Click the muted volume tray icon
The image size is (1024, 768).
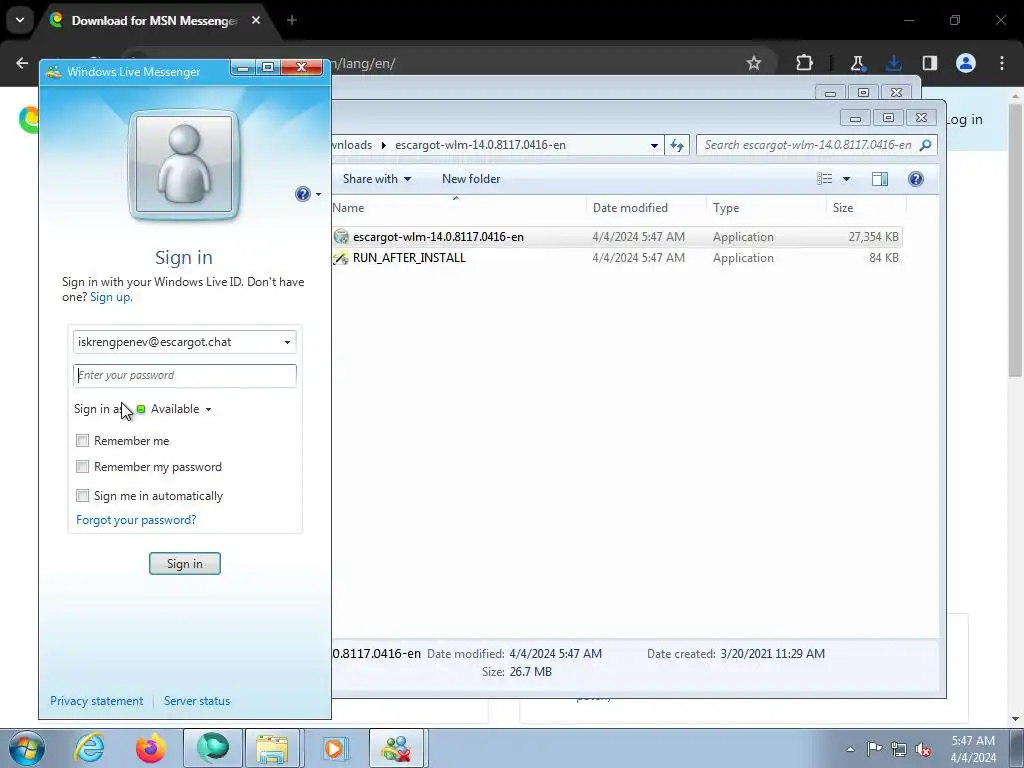click(923, 749)
